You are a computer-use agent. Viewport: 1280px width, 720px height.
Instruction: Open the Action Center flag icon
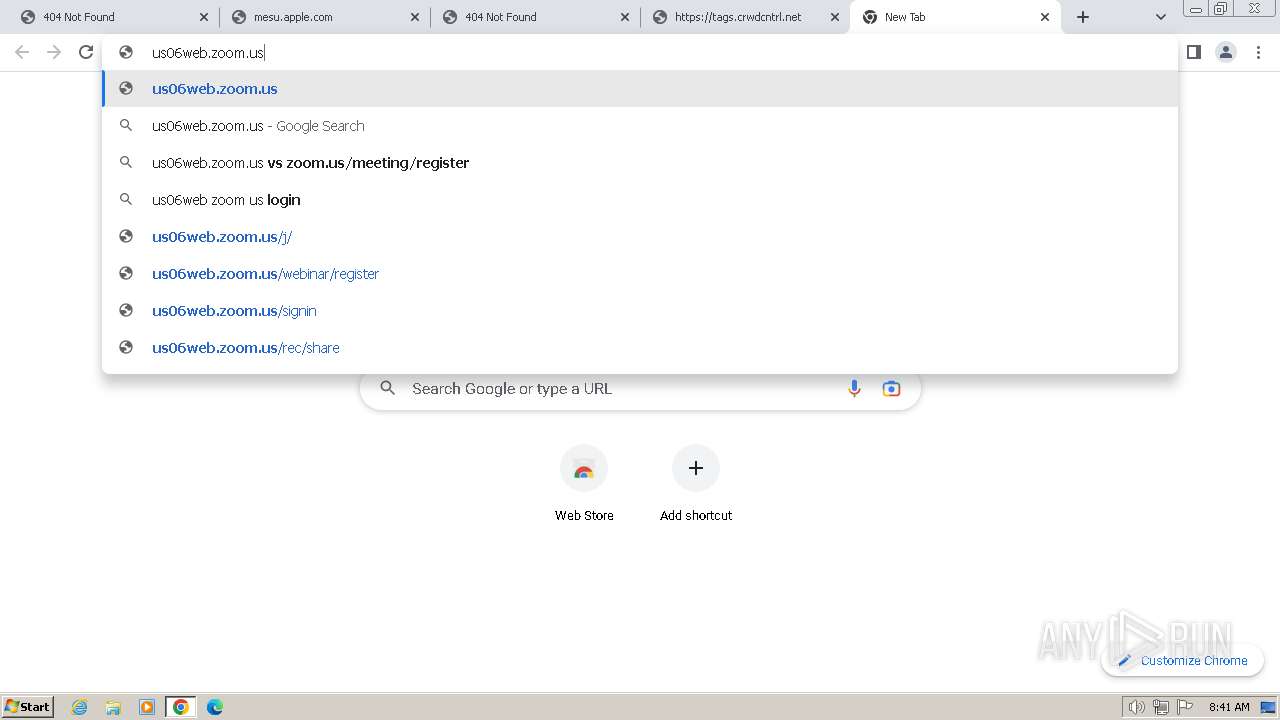[1185, 707]
